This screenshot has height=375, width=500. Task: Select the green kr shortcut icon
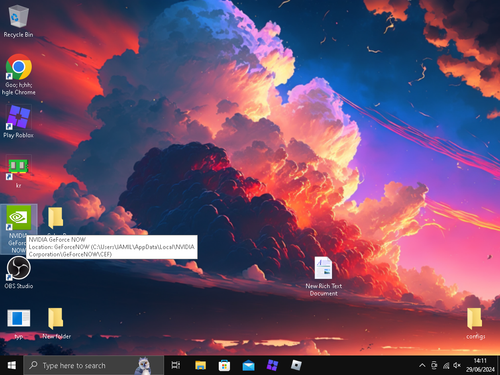[x=18, y=171]
